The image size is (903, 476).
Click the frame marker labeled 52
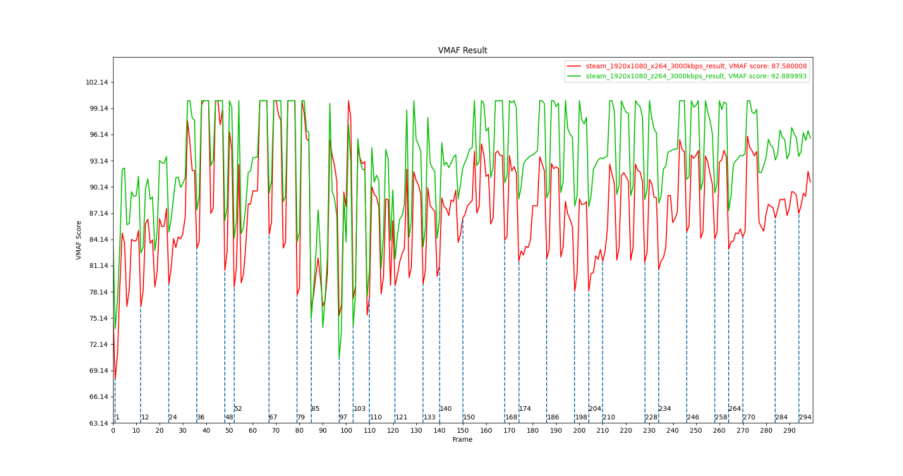(238, 408)
